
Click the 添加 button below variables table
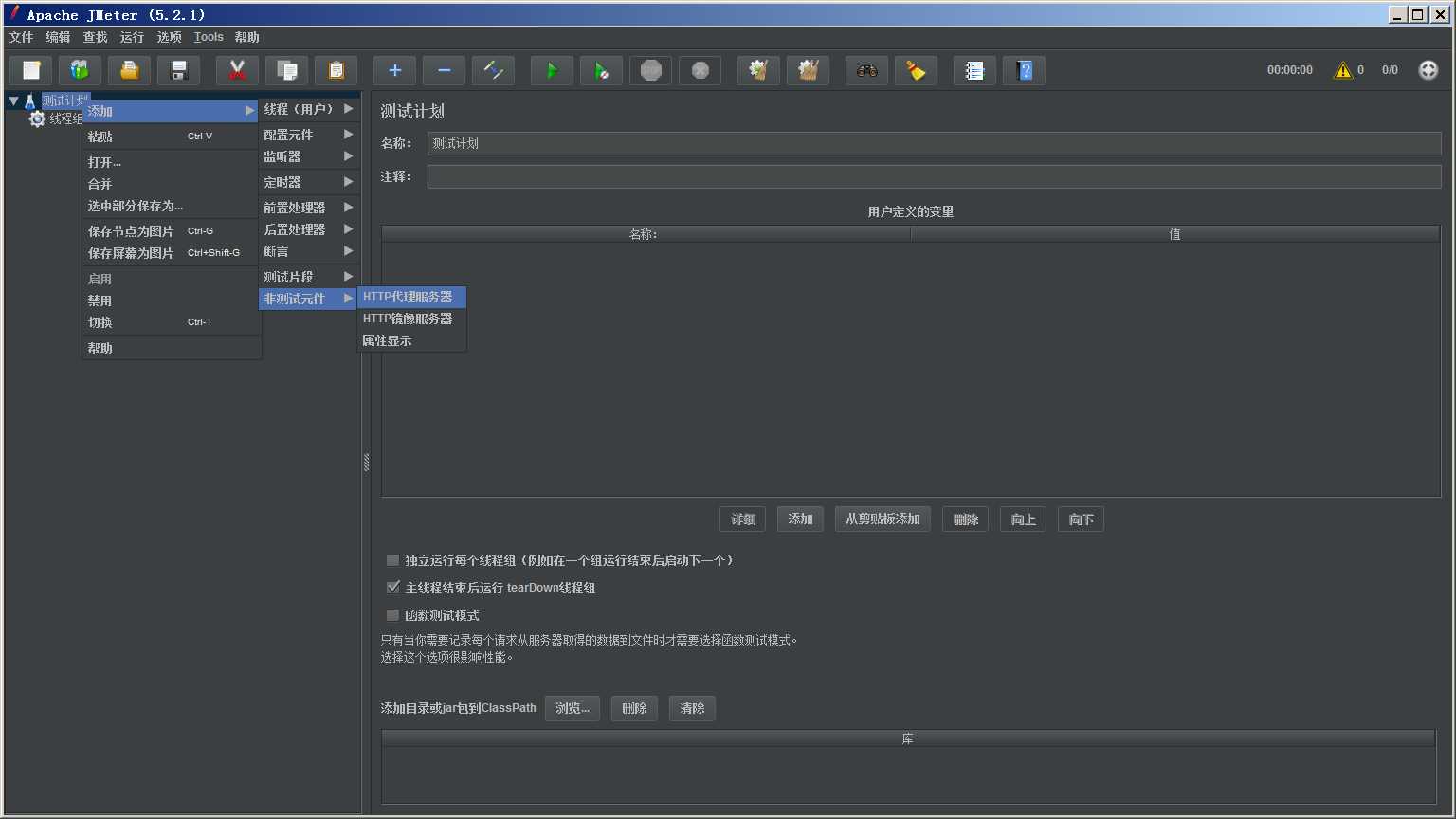click(800, 519)
